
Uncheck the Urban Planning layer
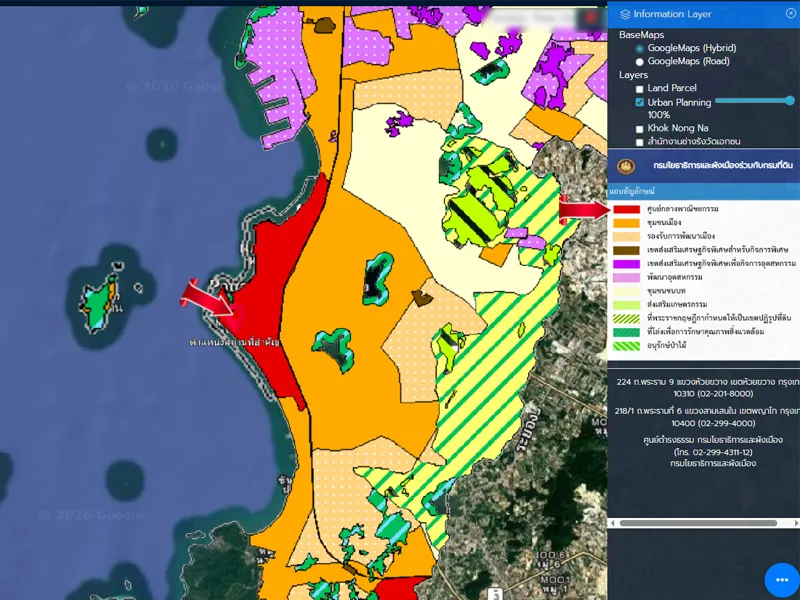point(640,103)
